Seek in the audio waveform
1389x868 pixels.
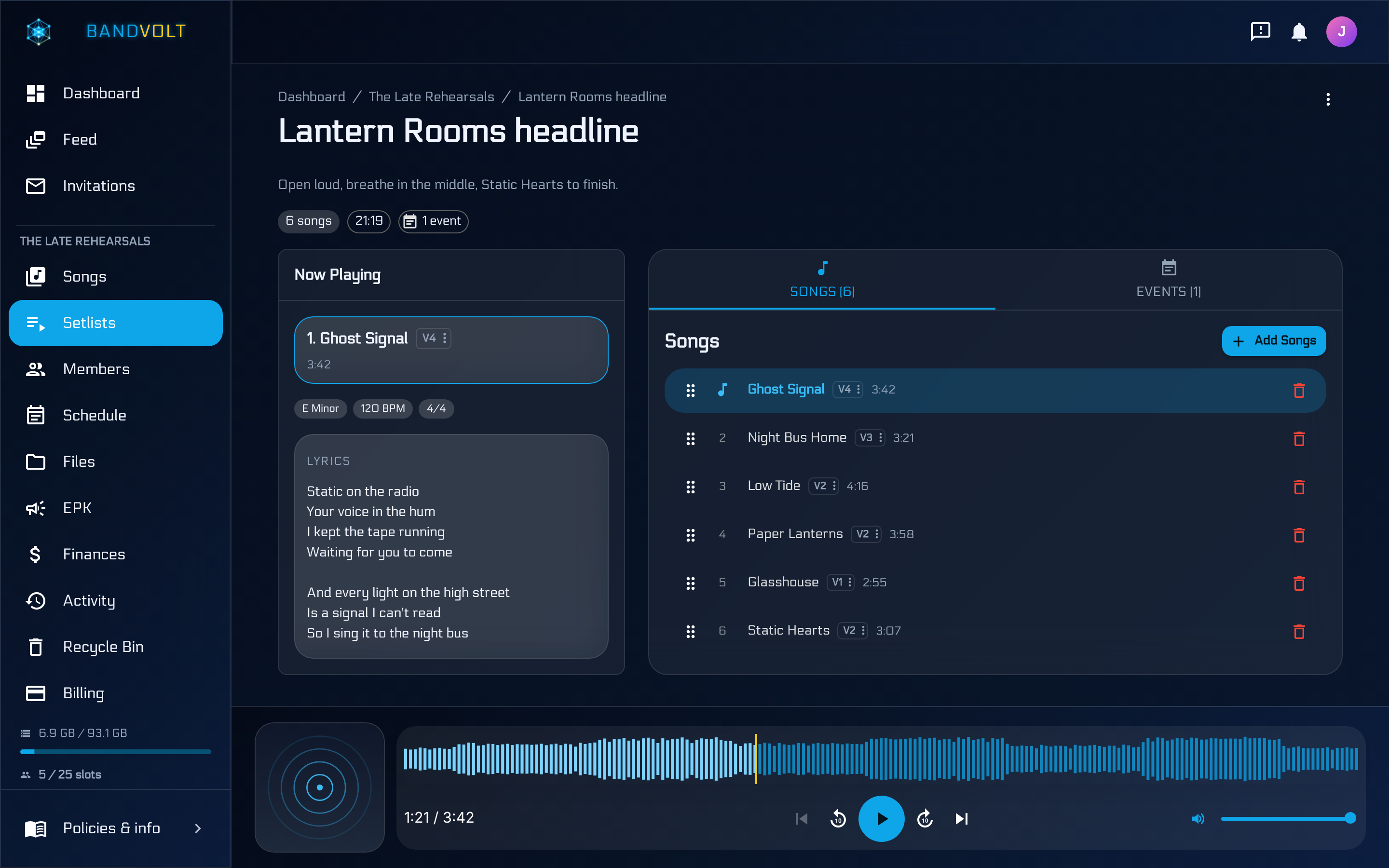click(881, 759)
